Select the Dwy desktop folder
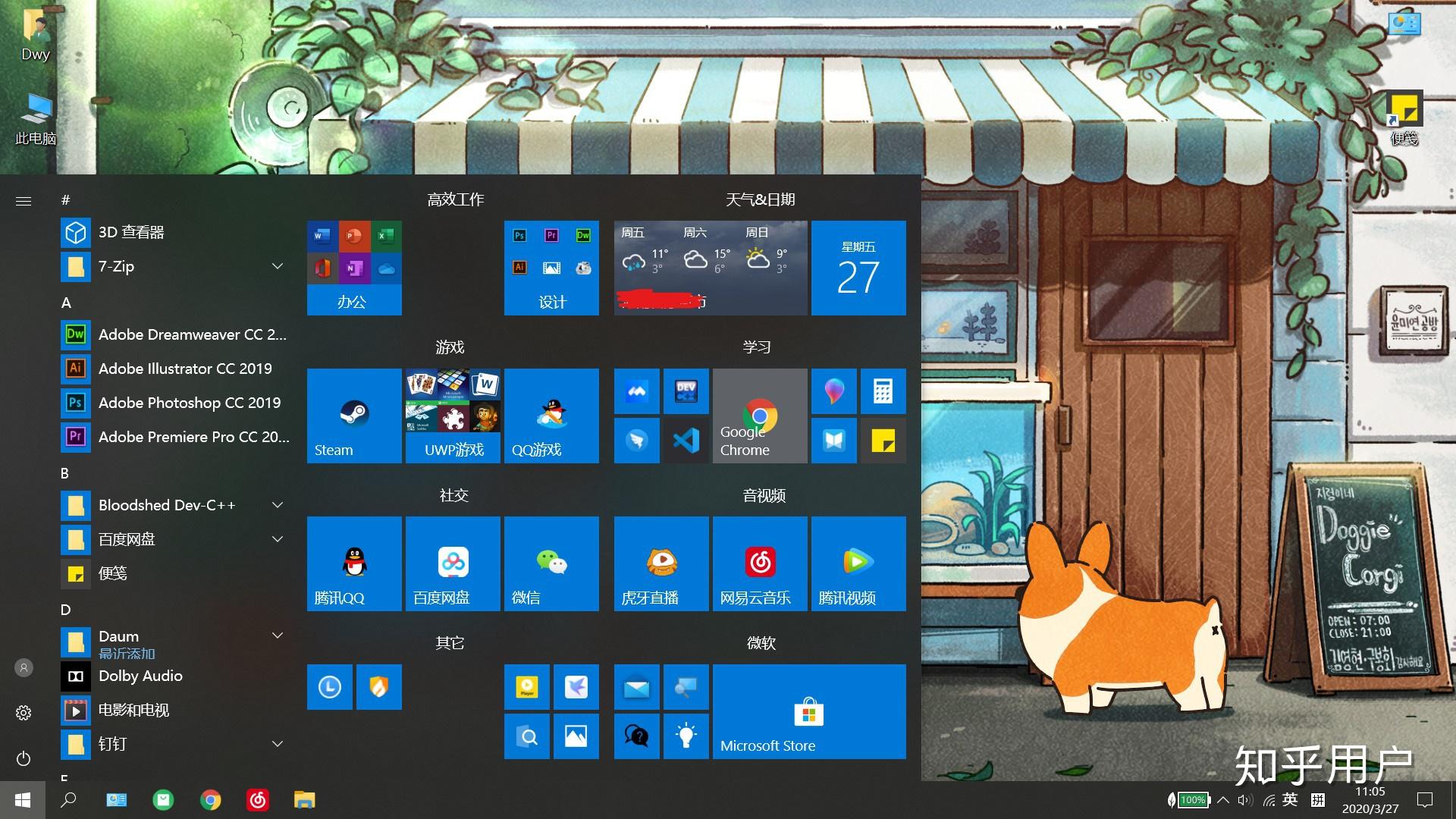The width and height of the screenshot is (1456, 819). [x=36, y=36]
